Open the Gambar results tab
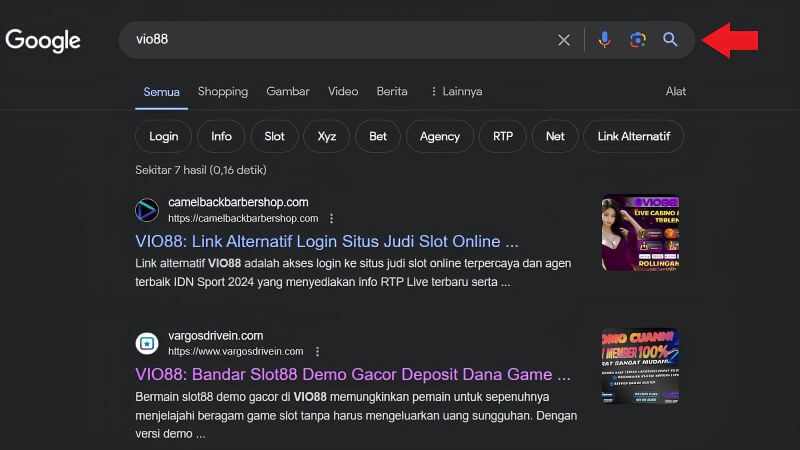Screen dimensions: 800x450 pos(288,91)
